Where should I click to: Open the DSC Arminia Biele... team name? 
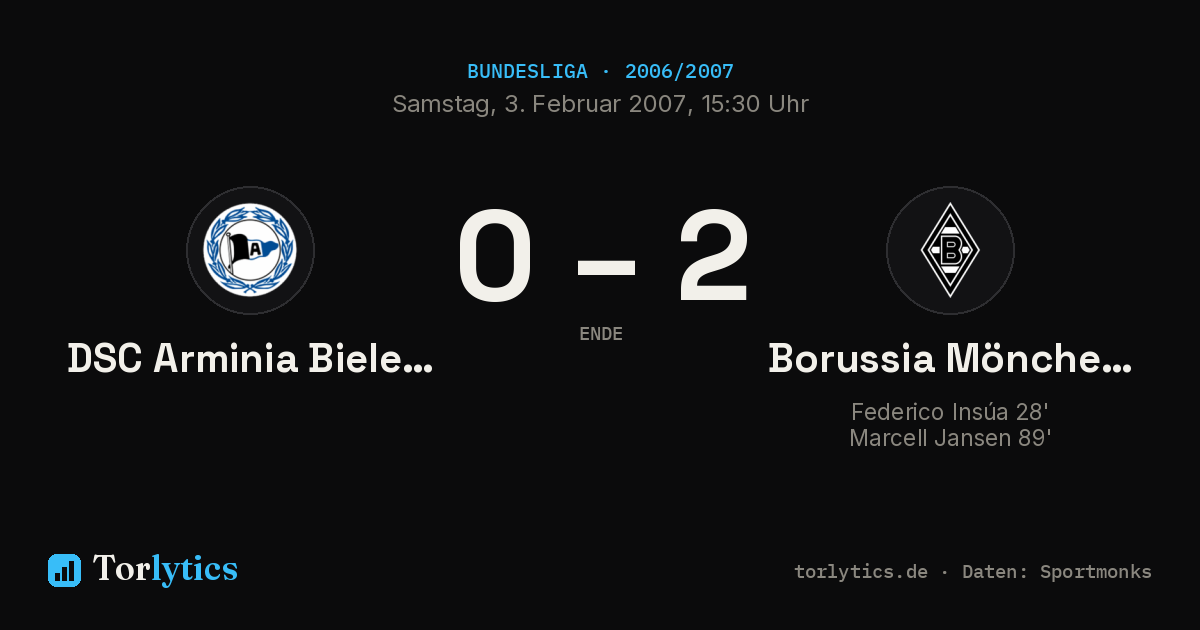pos(250,358)
